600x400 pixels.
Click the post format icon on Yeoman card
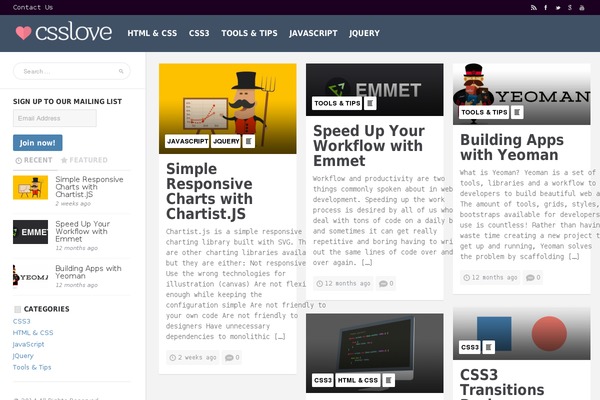coord(517,112)
